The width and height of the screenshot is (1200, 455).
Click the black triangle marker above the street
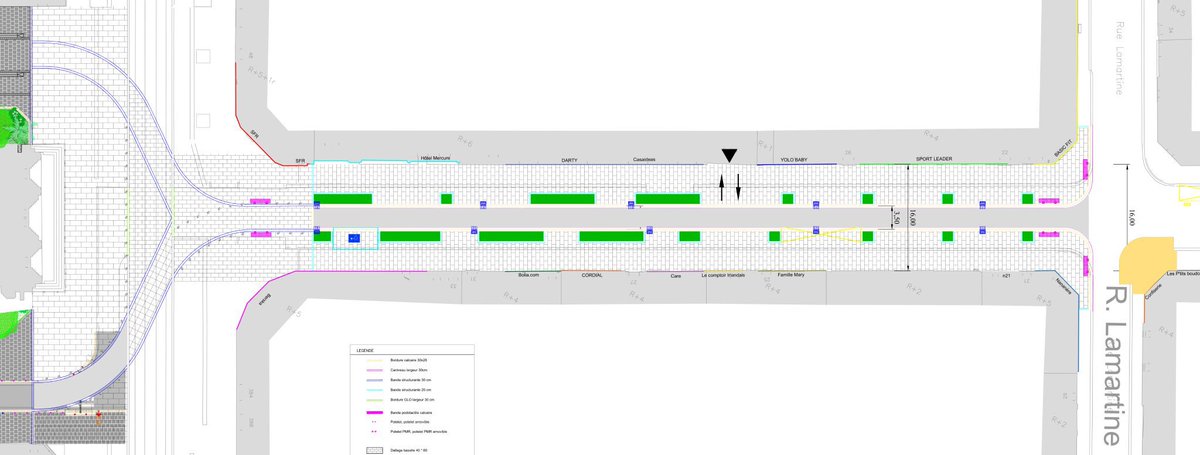point(730,155)
